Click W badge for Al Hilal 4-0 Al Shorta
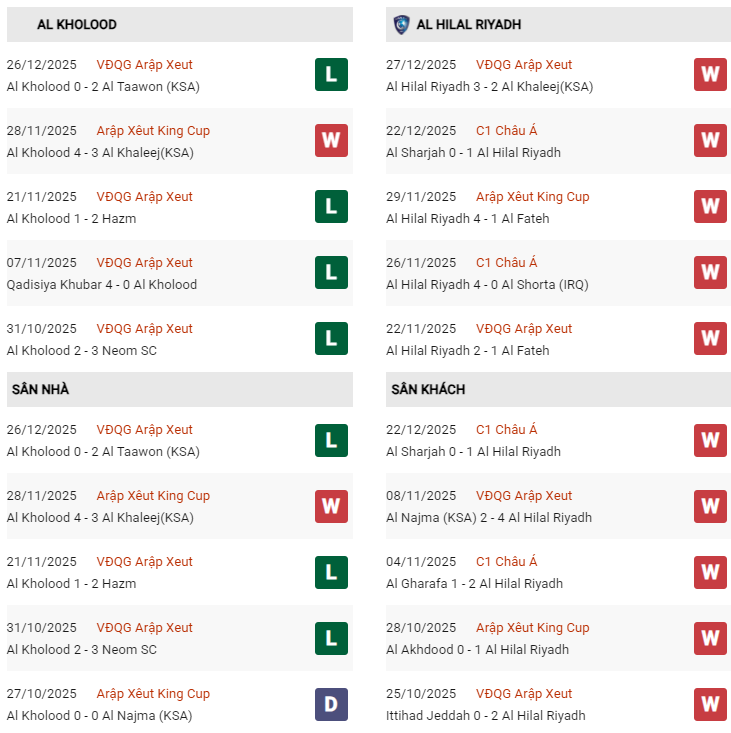 710,272
